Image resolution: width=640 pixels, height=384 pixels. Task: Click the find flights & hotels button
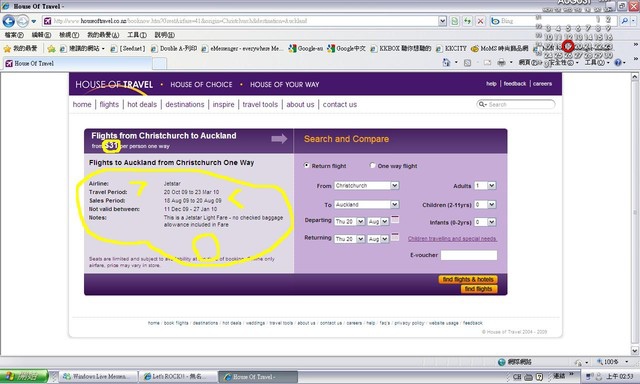(468, 279)
